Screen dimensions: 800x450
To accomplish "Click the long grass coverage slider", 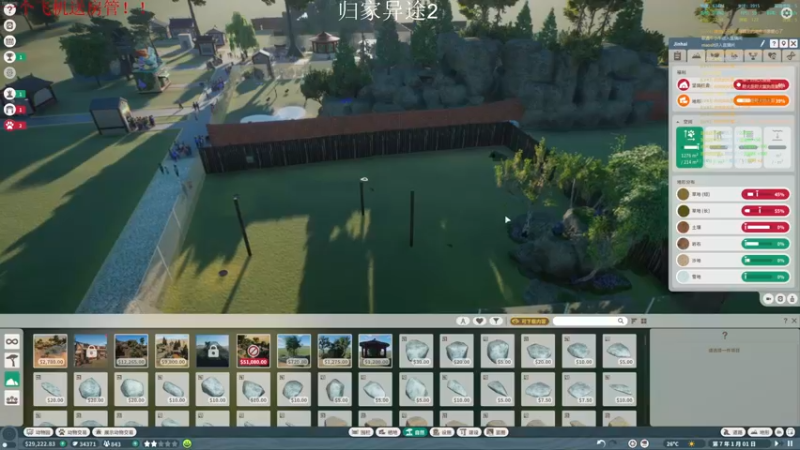I will (765, 211).
